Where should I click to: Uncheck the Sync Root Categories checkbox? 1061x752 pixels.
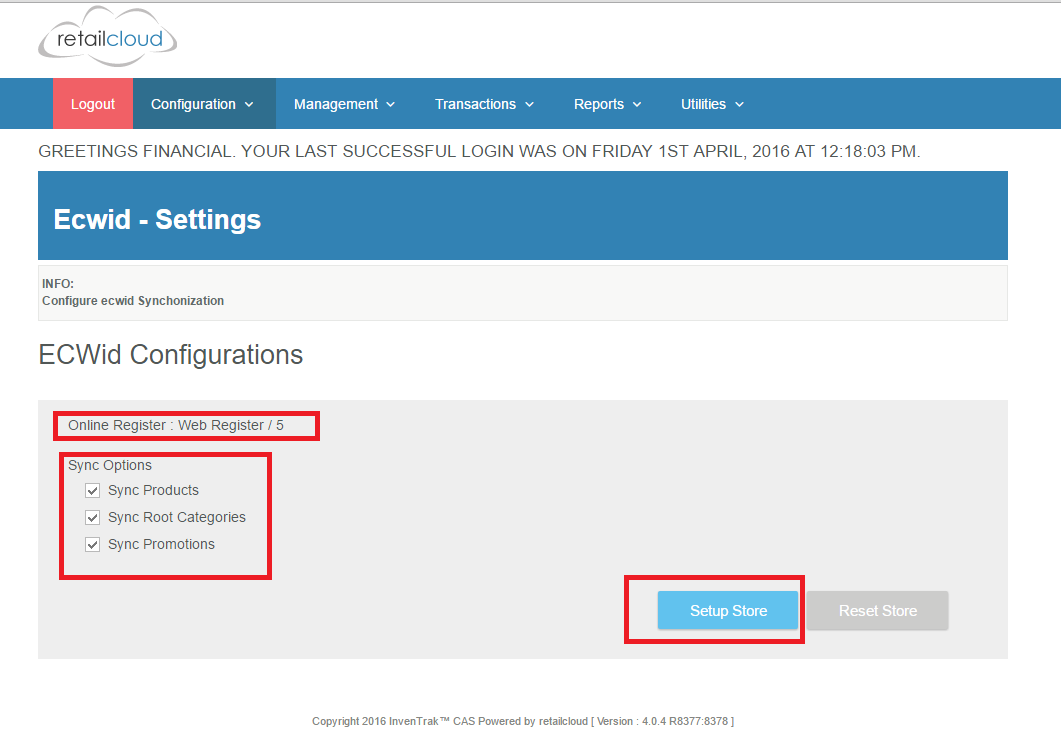93,518
